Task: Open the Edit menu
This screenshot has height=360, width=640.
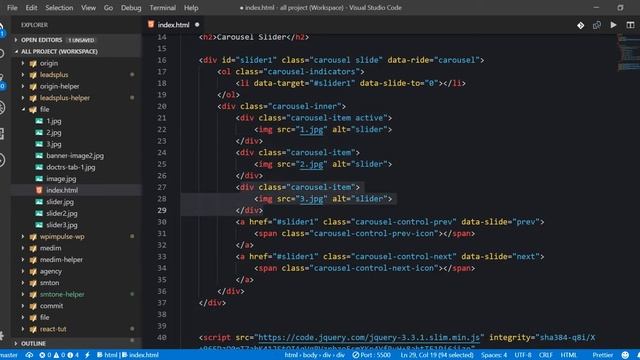Action: click(x=31, y=8)
